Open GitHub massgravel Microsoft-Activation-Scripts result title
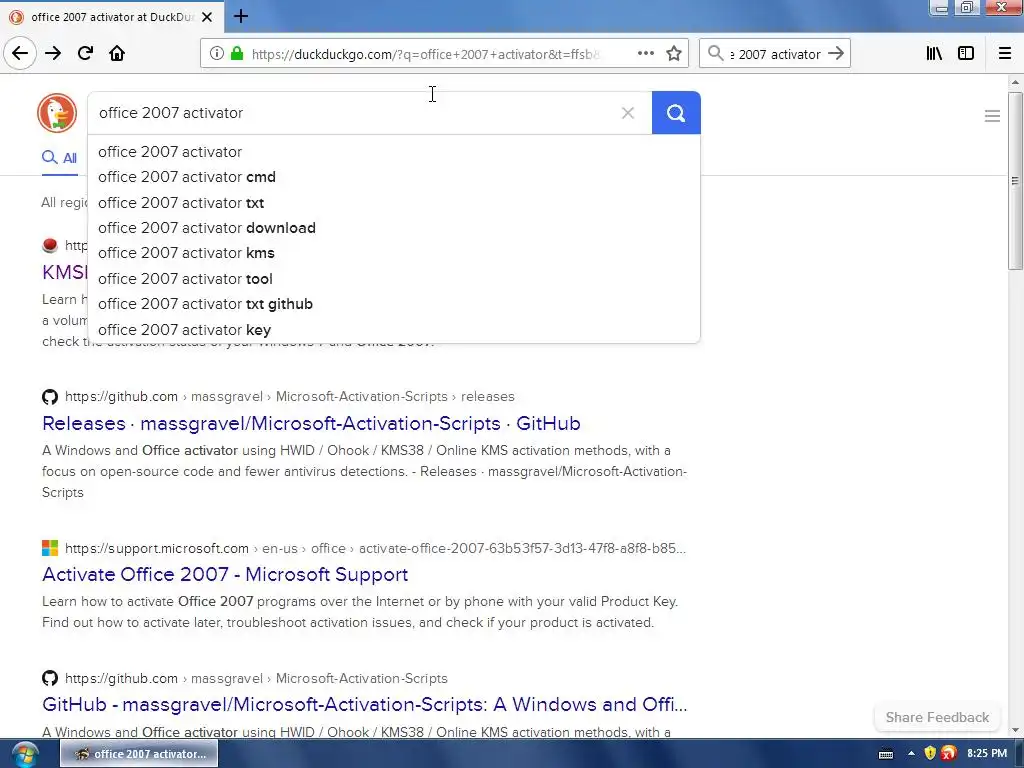The height and width of the screenshot is (768, 1024). [x=364, y=705]
